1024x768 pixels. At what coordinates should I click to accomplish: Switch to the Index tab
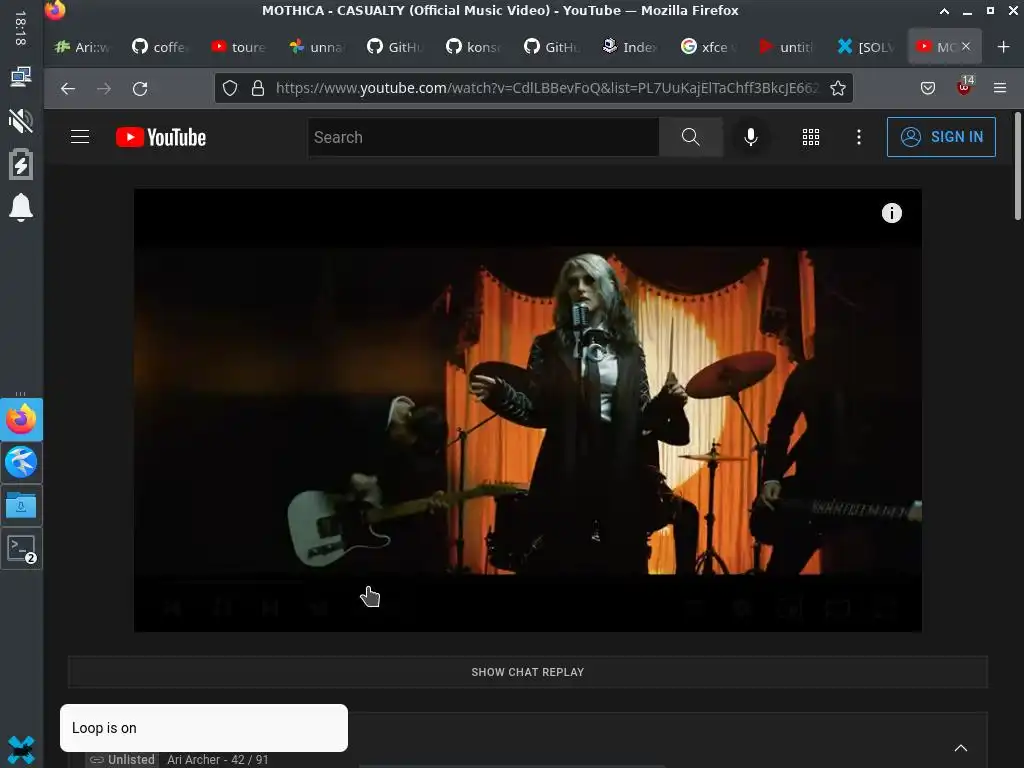631,46
